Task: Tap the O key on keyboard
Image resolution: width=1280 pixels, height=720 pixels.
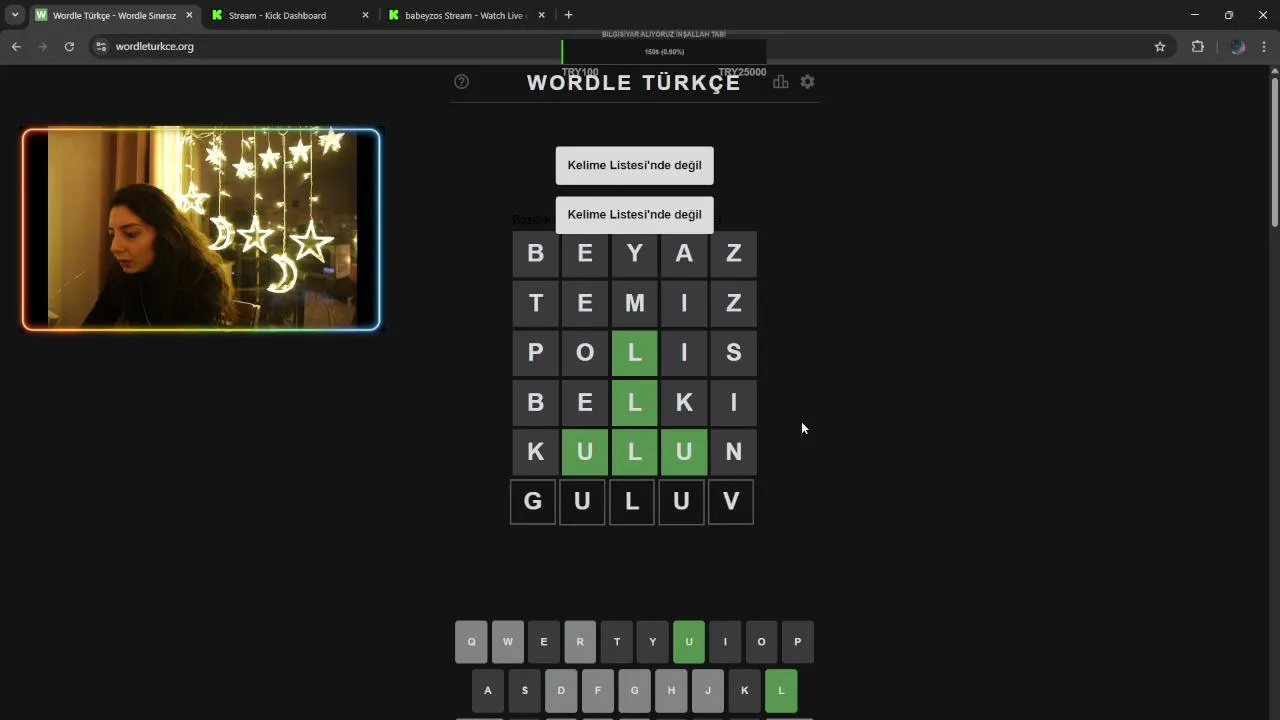Action: 761,642
